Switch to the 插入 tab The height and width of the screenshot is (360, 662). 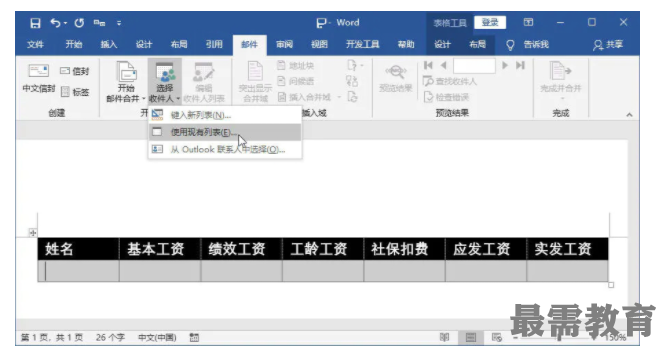(x=109, y=44)
